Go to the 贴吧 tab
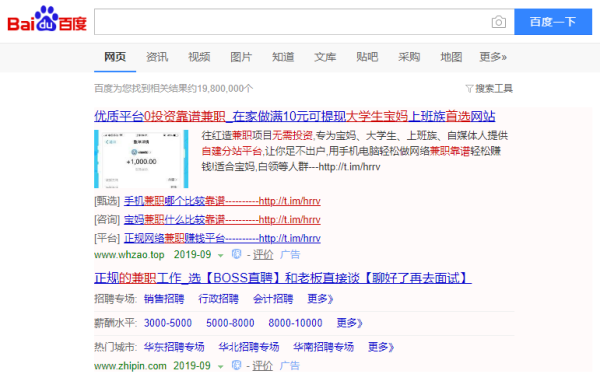Screen dimensions: 600x381 367,57
